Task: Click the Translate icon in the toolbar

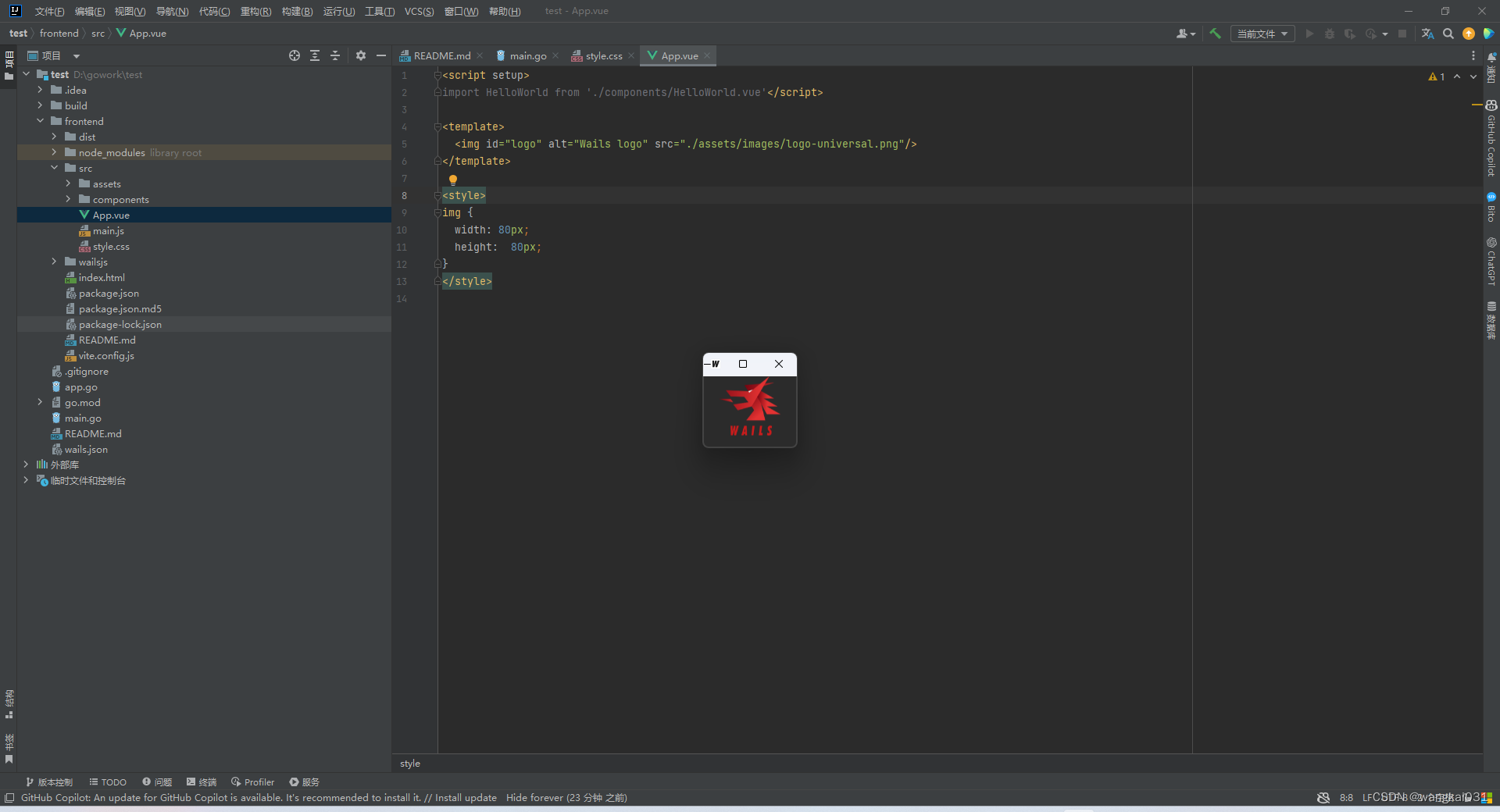Action: [1427, 34]
